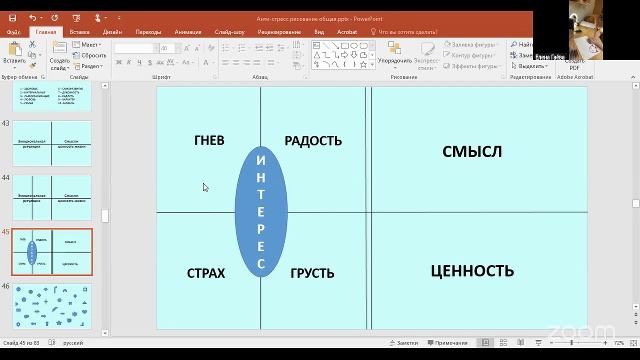Open the Макет layout dropdown
The height and width of the screenshot is (360, 640).
click(87, 44)
